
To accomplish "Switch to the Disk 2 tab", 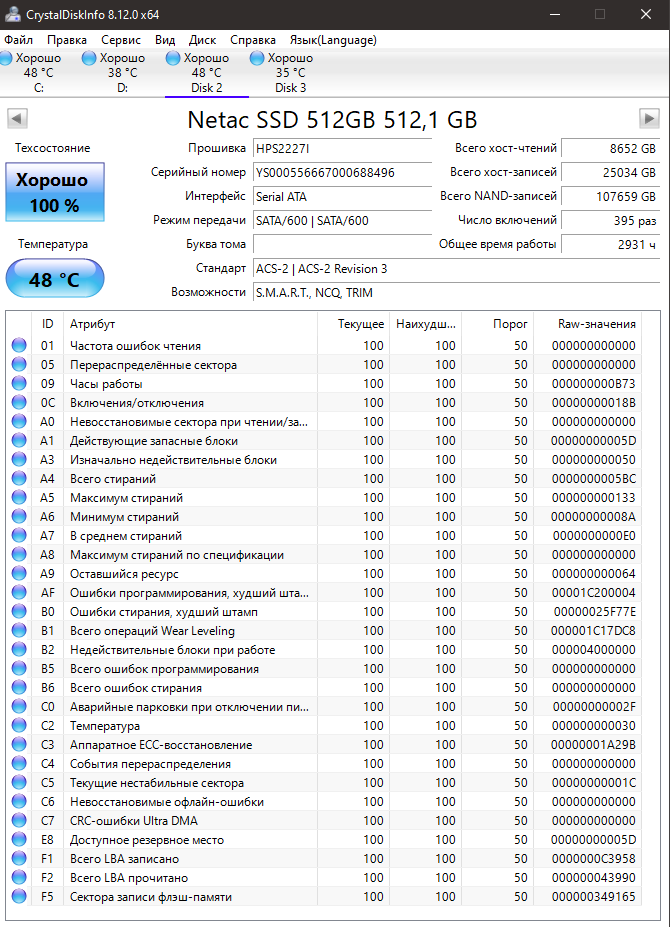I will tap(206, 73).
